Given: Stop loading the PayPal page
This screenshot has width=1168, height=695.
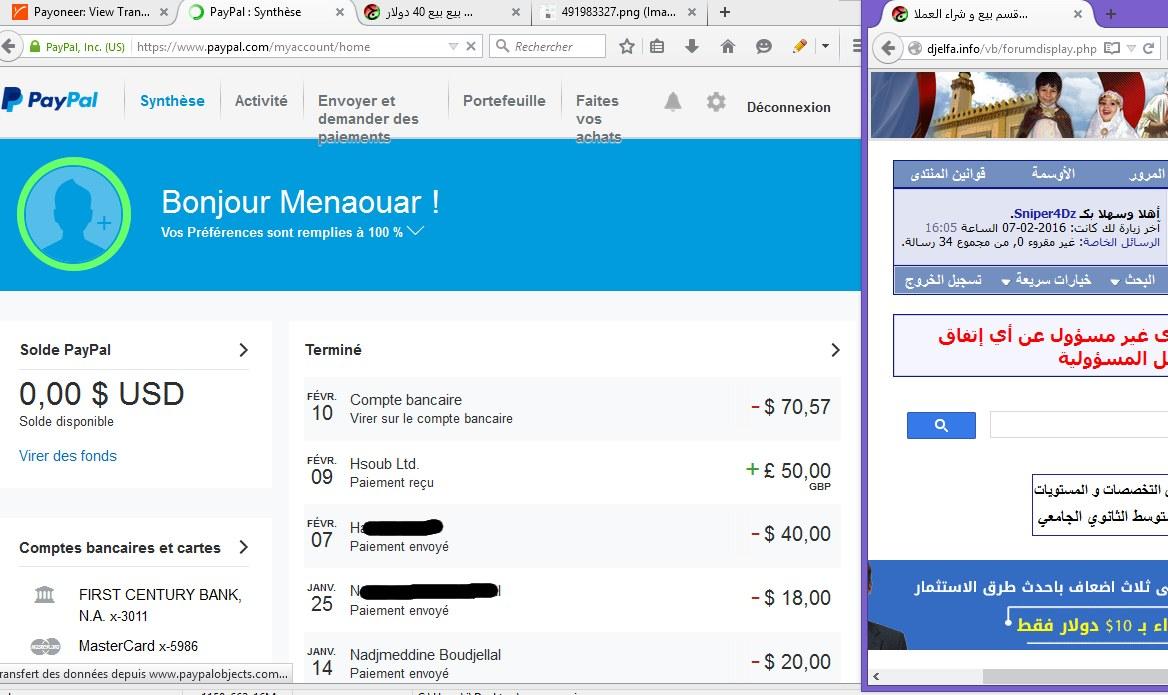Looking at the screenshot, I should (x=471, y=46).
